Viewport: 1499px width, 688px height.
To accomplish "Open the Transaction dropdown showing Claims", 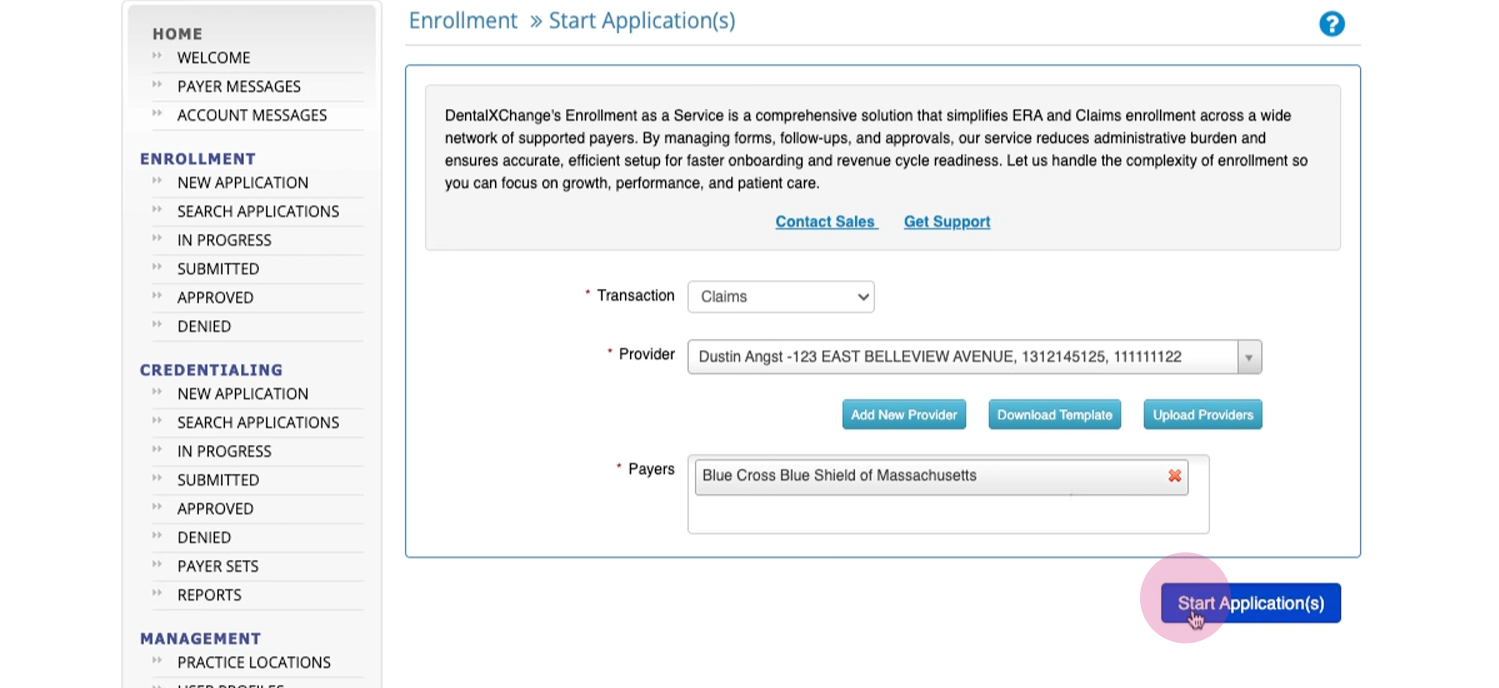I will tap(781, 297).
